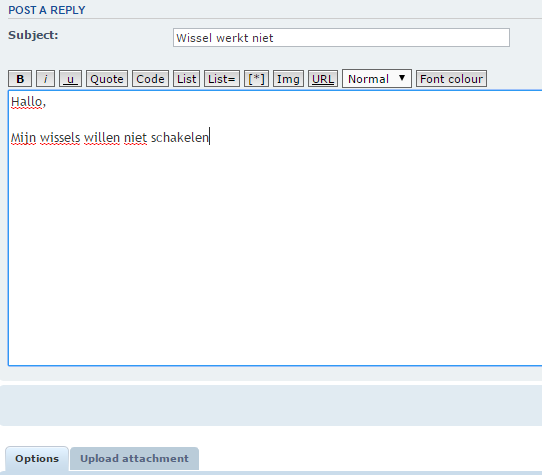
Task: Insert a Code block tag
Action: pos(150,79)
